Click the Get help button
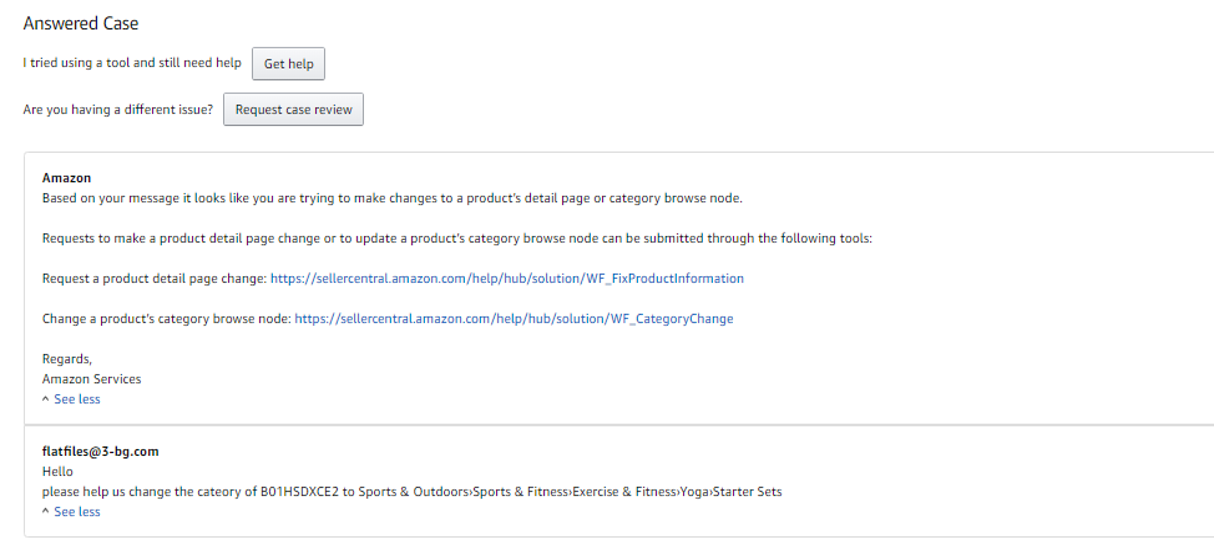1214x548 pixels. click(x=288, y=64)
